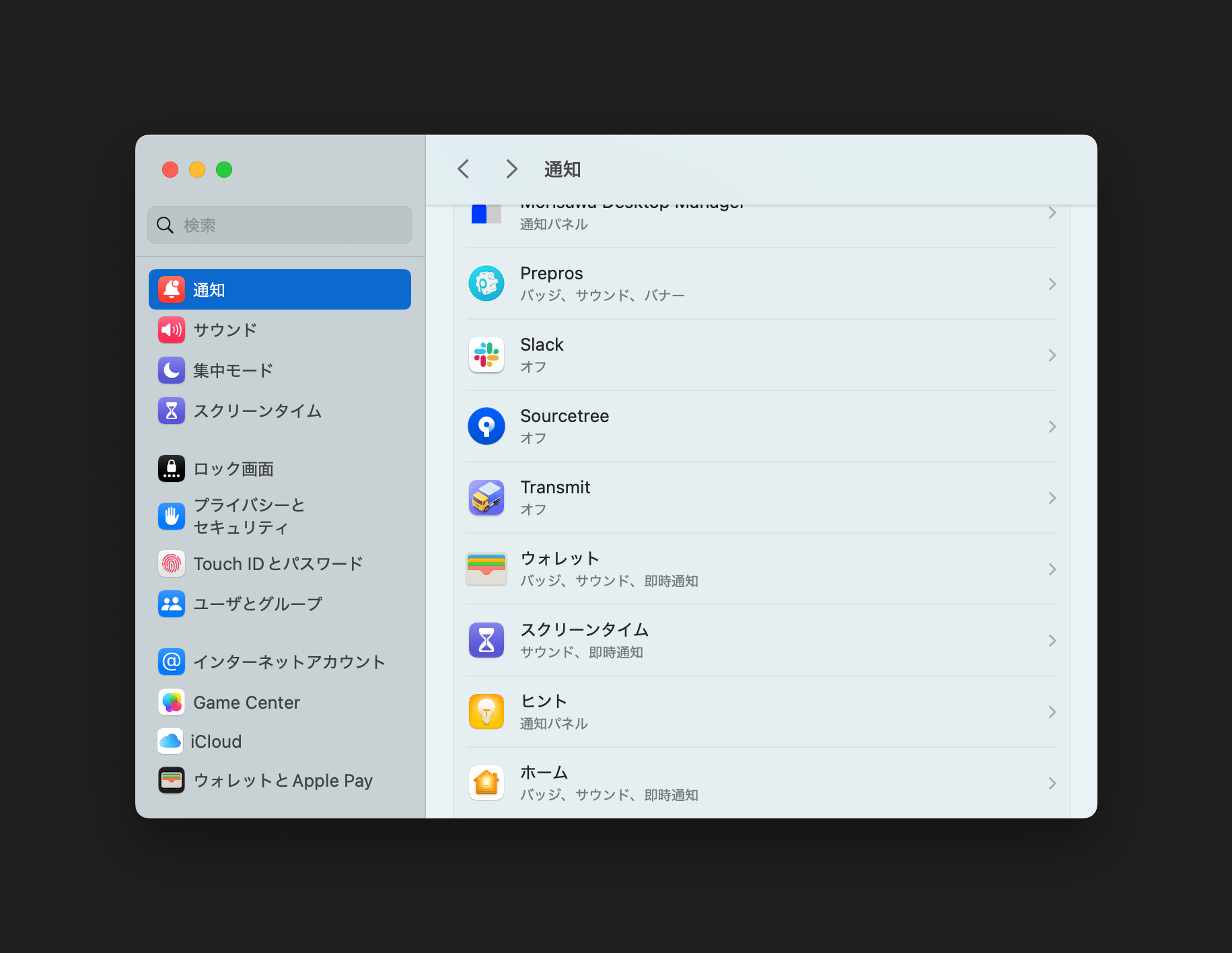
Task: Open Game Center settings
Action: click(x=280, y=702)
